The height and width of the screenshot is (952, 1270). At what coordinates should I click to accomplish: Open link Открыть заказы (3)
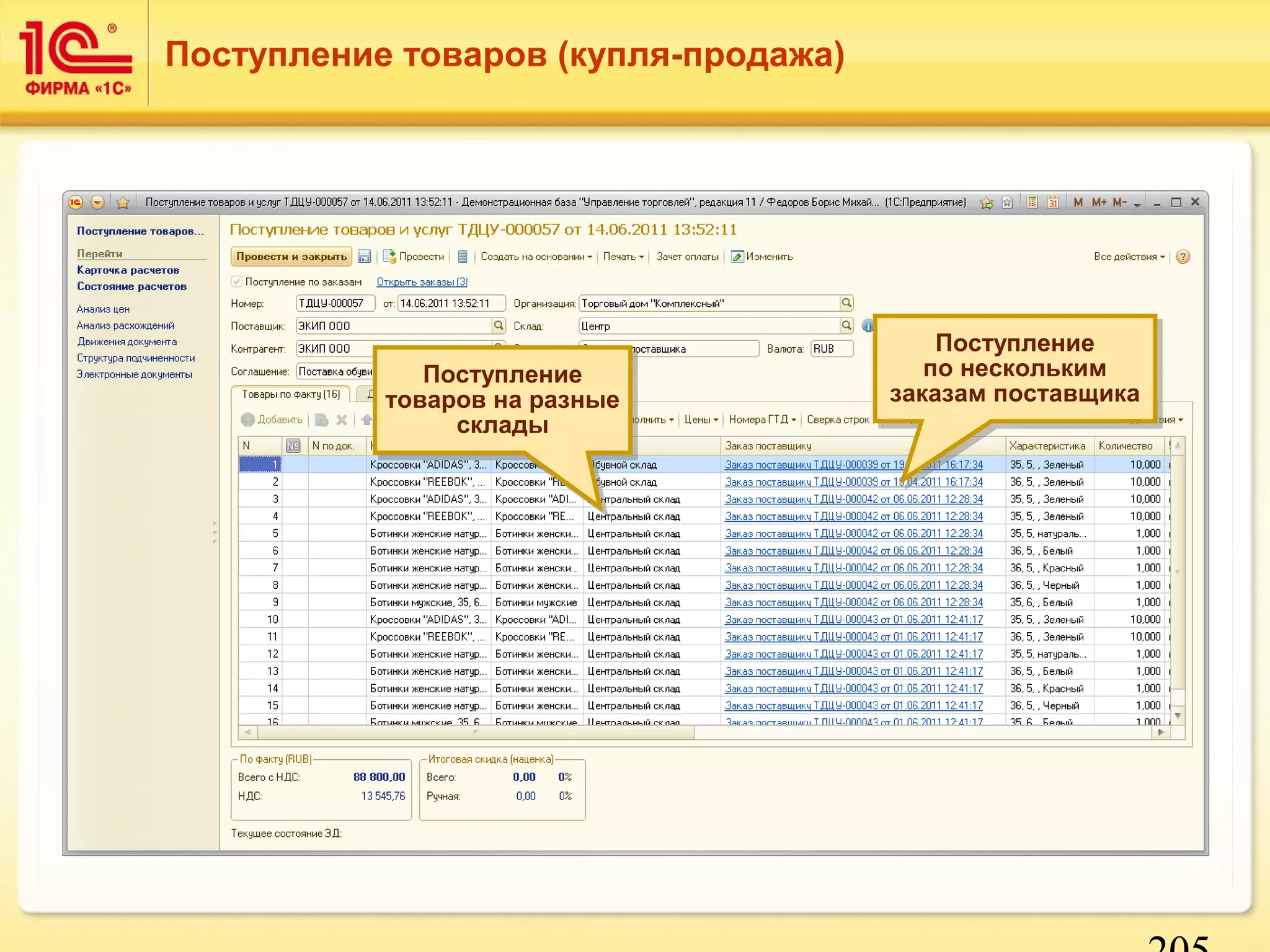(x=422, y=282)
